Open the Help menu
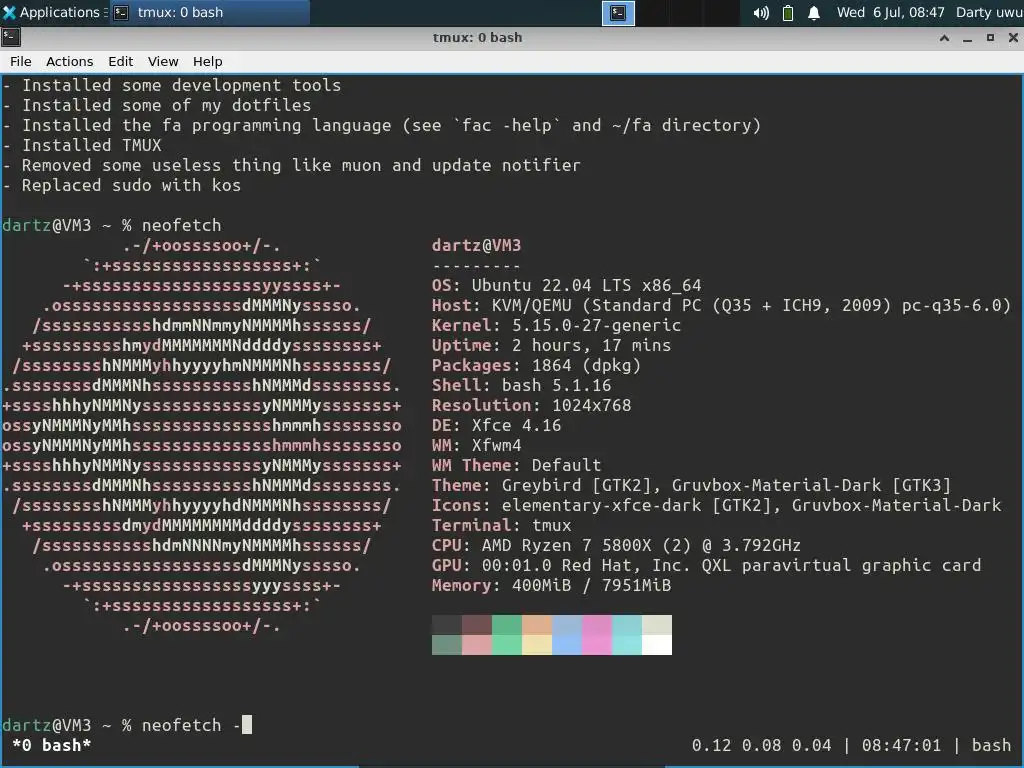This screenshot has width=1024, height=768. (x=208, y=61)
